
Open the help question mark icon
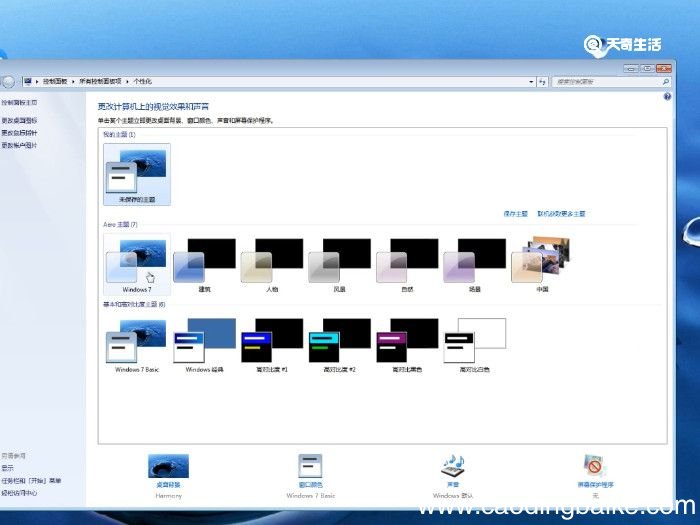click(x=667, y=96)
